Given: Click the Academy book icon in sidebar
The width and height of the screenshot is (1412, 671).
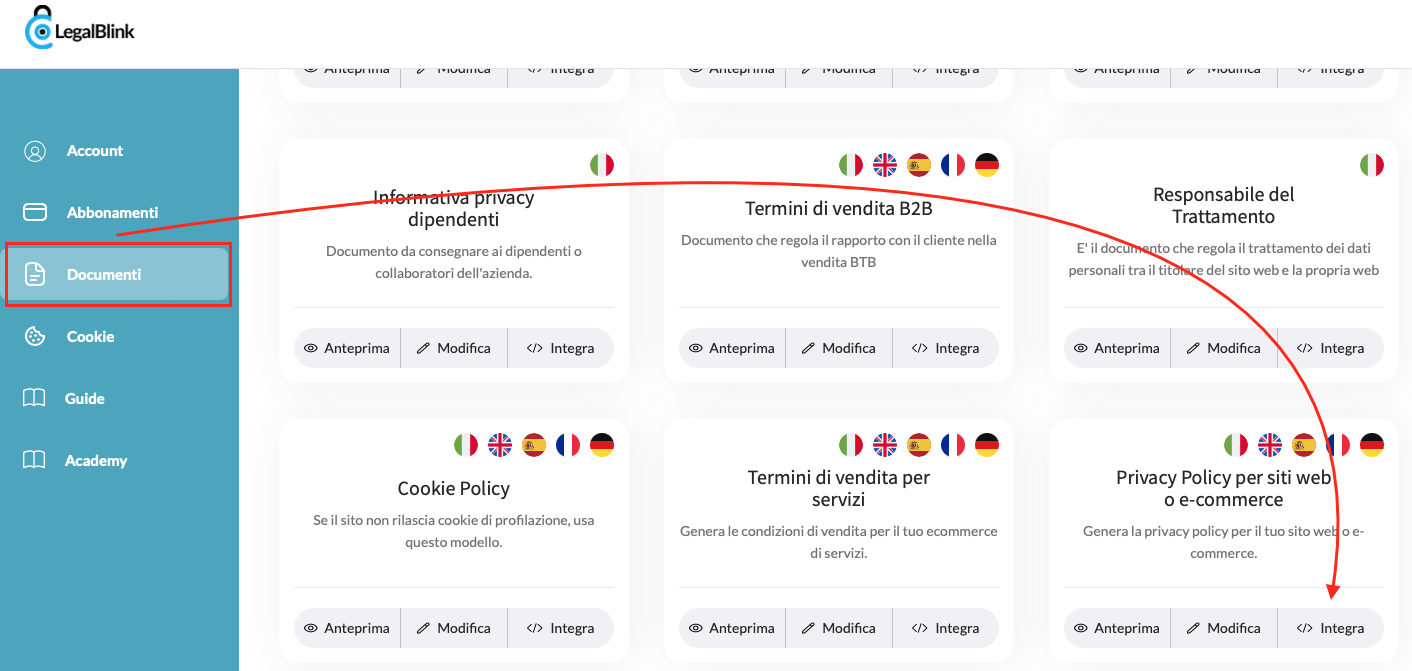Looking at the screenshot, I should 35,460.
